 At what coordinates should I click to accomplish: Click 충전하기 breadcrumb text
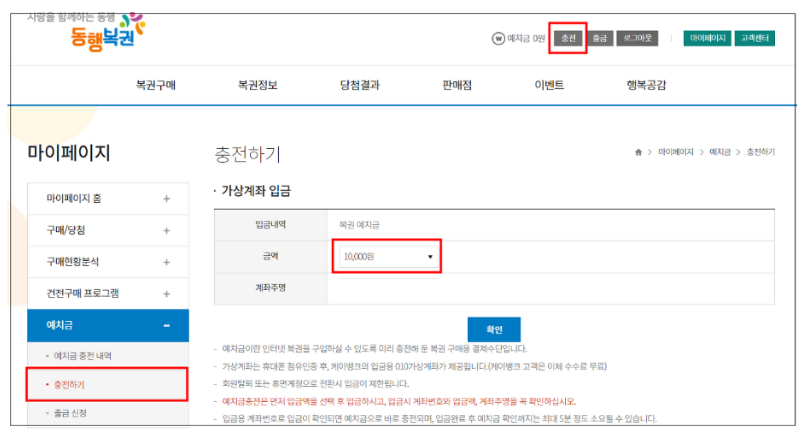tap(760, 152)
